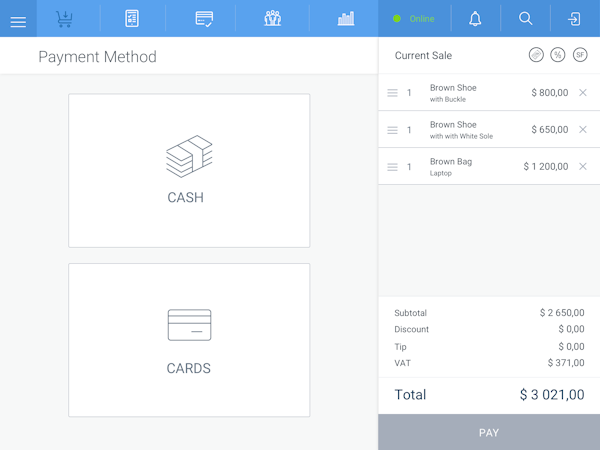Open the shopping cart sales tab
The width and height of the screenshot is (600, 450).
[x=64, y=19]
